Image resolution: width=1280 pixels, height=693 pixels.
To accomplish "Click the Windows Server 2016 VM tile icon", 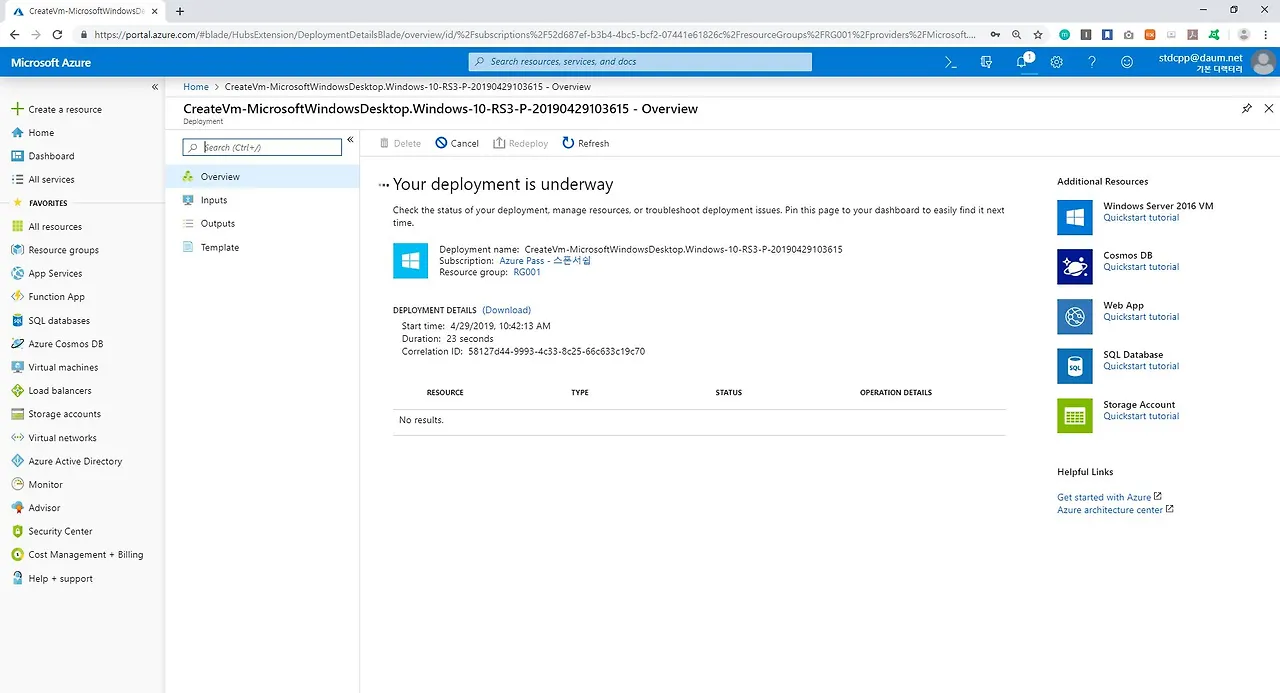I will (x=1075, y=217).
